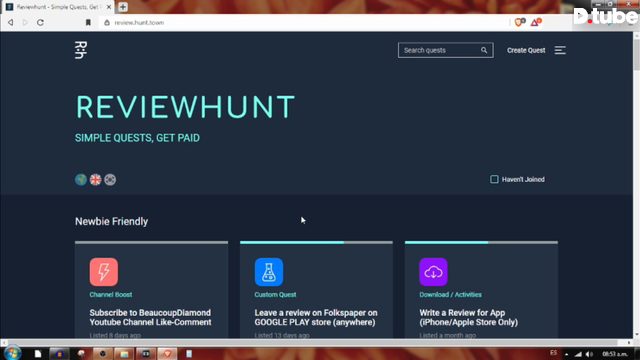Select the Korean flag language filter
Screen dimensions: 640x360
(x=110, y=180)
